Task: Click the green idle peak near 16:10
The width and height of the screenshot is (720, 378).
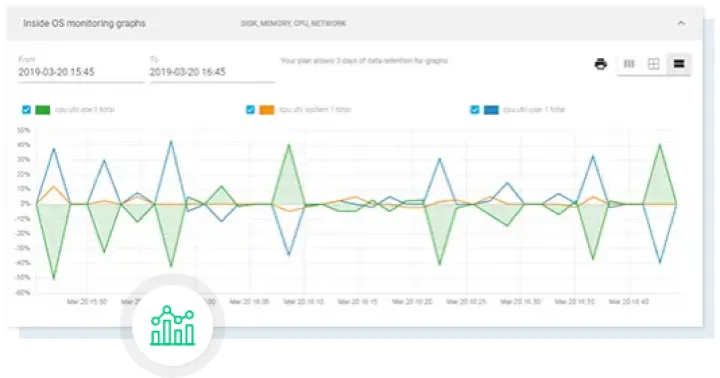Action: click(x=288, y=145)
